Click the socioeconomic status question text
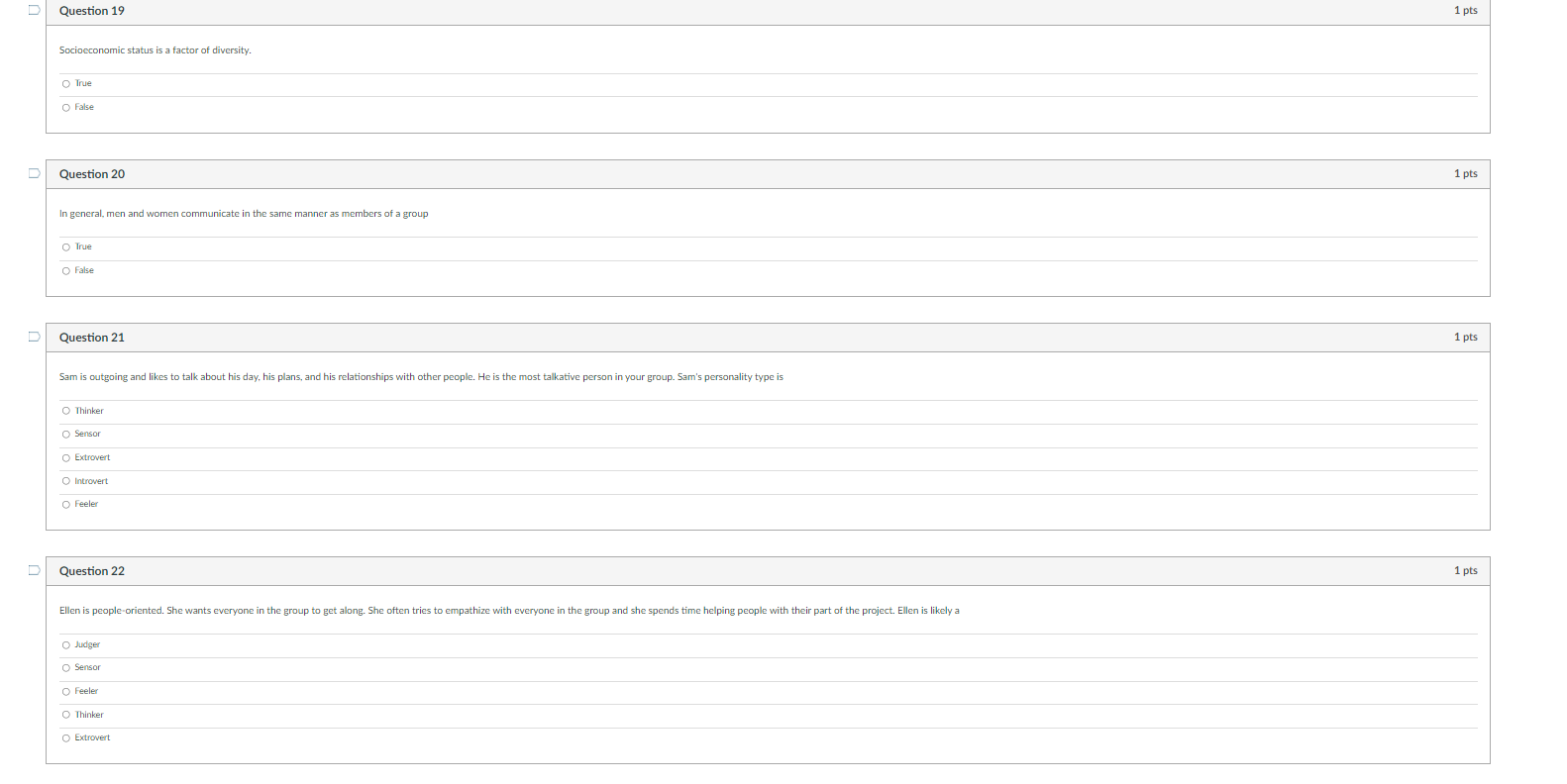Viewport: 1567px width, 784px height. pos(156,50)
